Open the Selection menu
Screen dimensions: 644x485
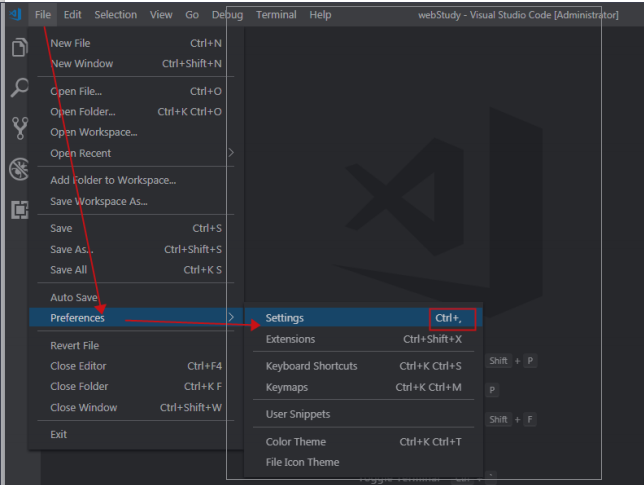[x=115, y=15]
